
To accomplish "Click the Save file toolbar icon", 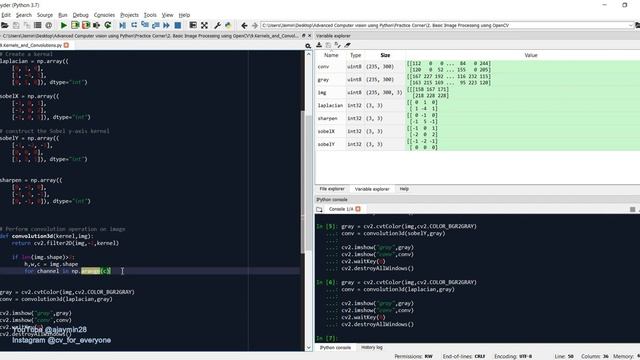I will (16, 25).
